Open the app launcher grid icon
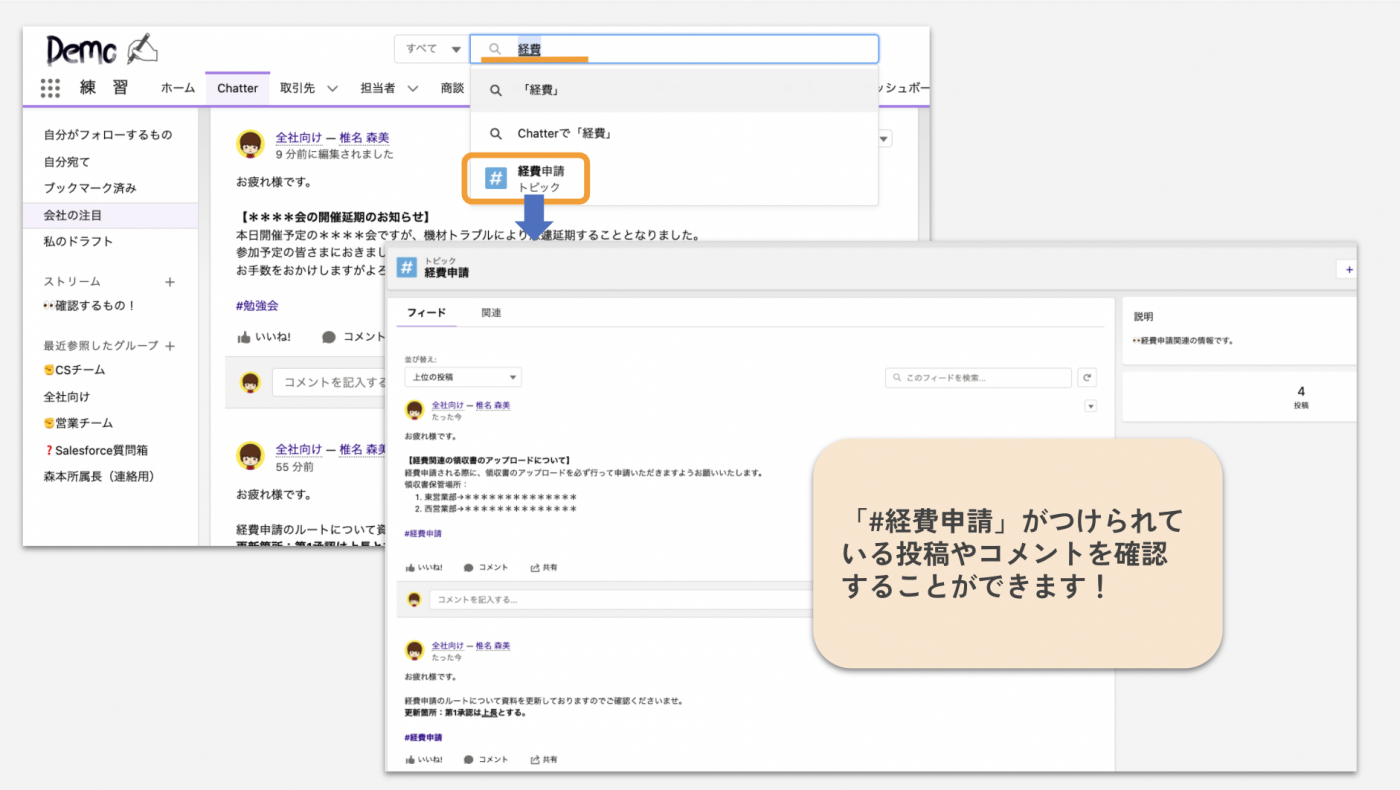Screen dimensions: 1400x790 tap(51, 88)
